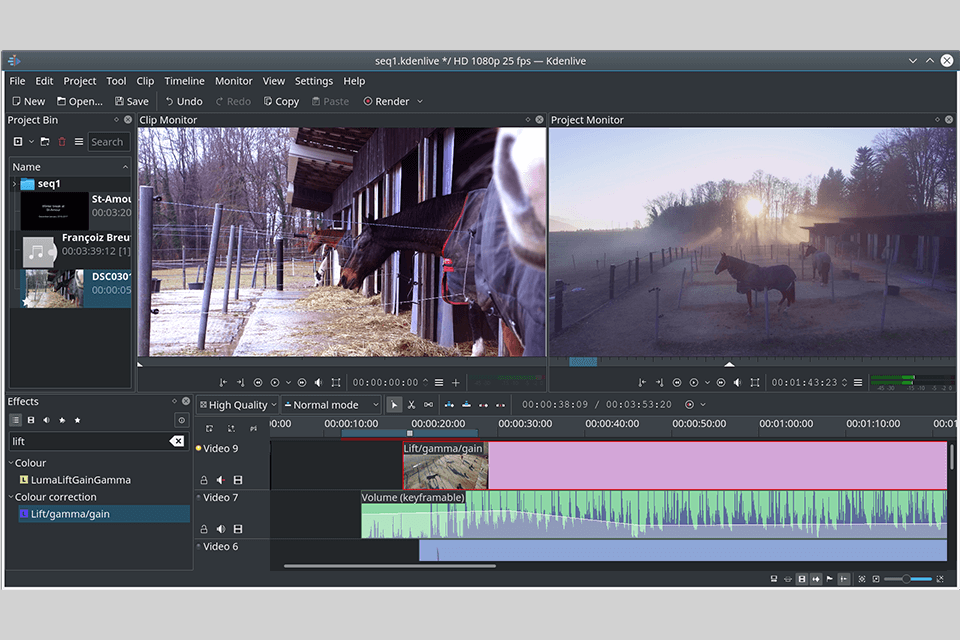Mute audio on Video 7 track

pyautogui.click(x=220, y=529)
